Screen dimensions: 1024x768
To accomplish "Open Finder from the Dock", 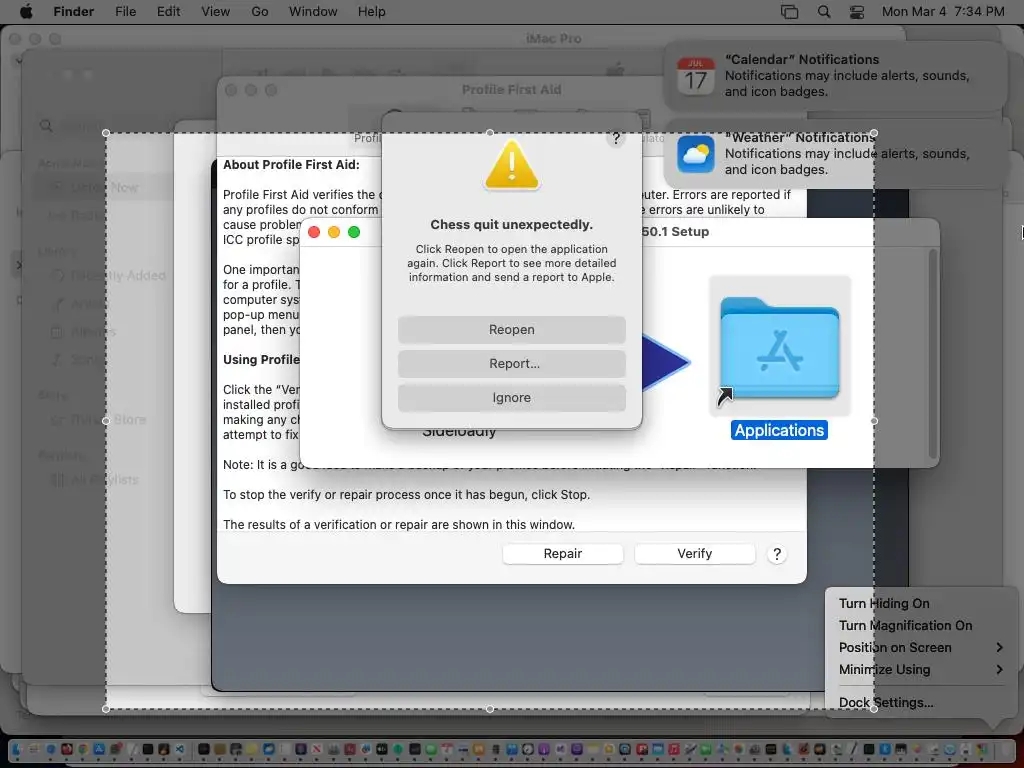I will [17, 749].
